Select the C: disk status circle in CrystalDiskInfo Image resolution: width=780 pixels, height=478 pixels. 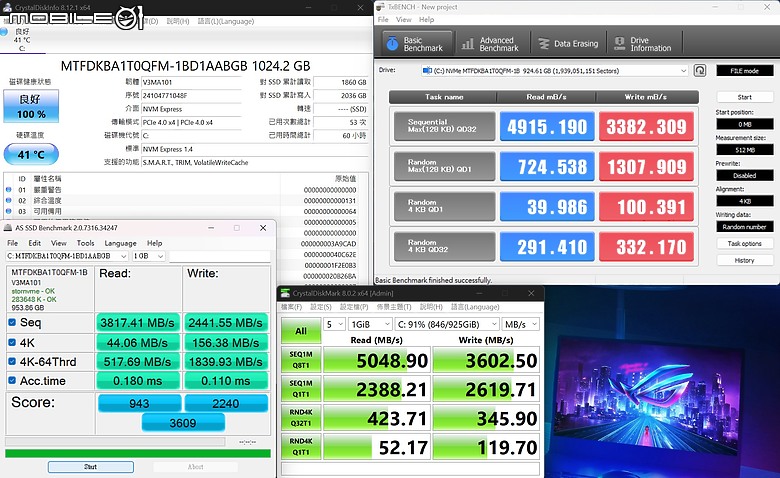pyautogui.click(x=4, y=31)
